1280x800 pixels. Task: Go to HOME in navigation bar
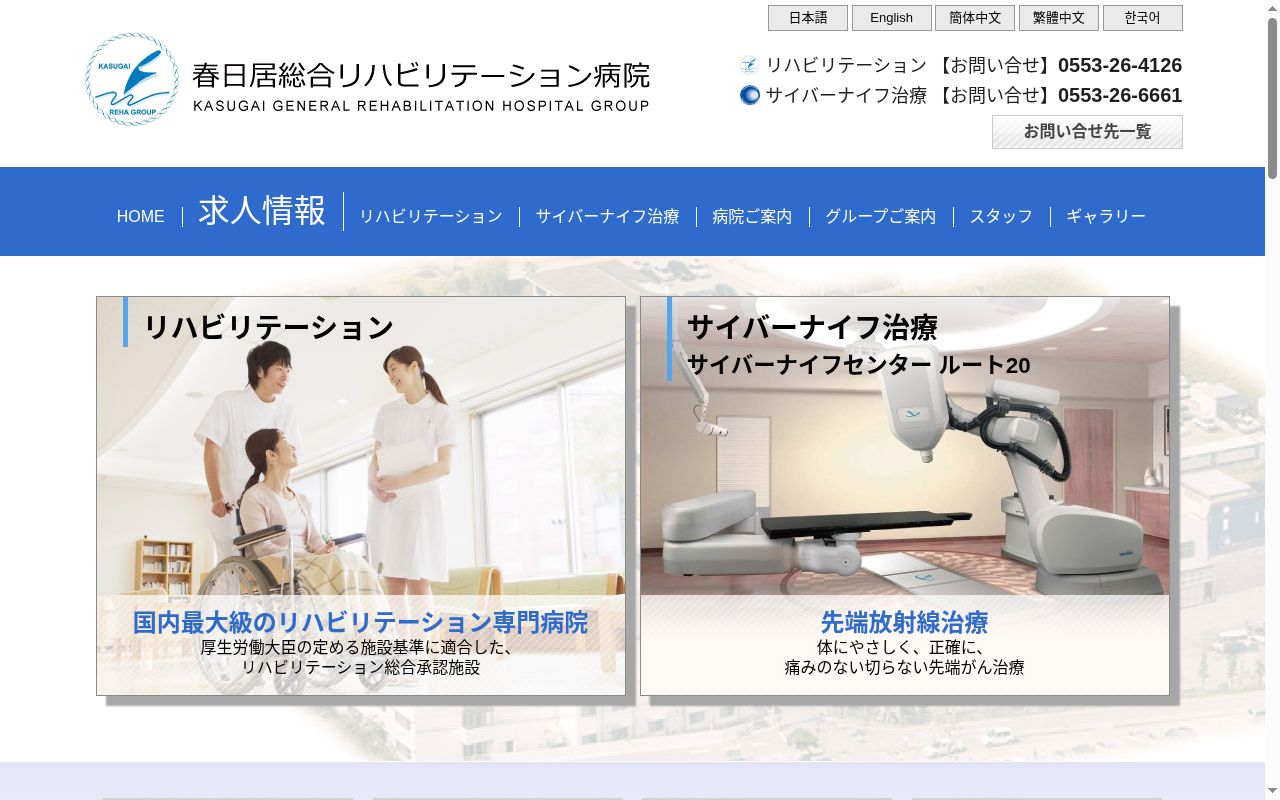141,216
